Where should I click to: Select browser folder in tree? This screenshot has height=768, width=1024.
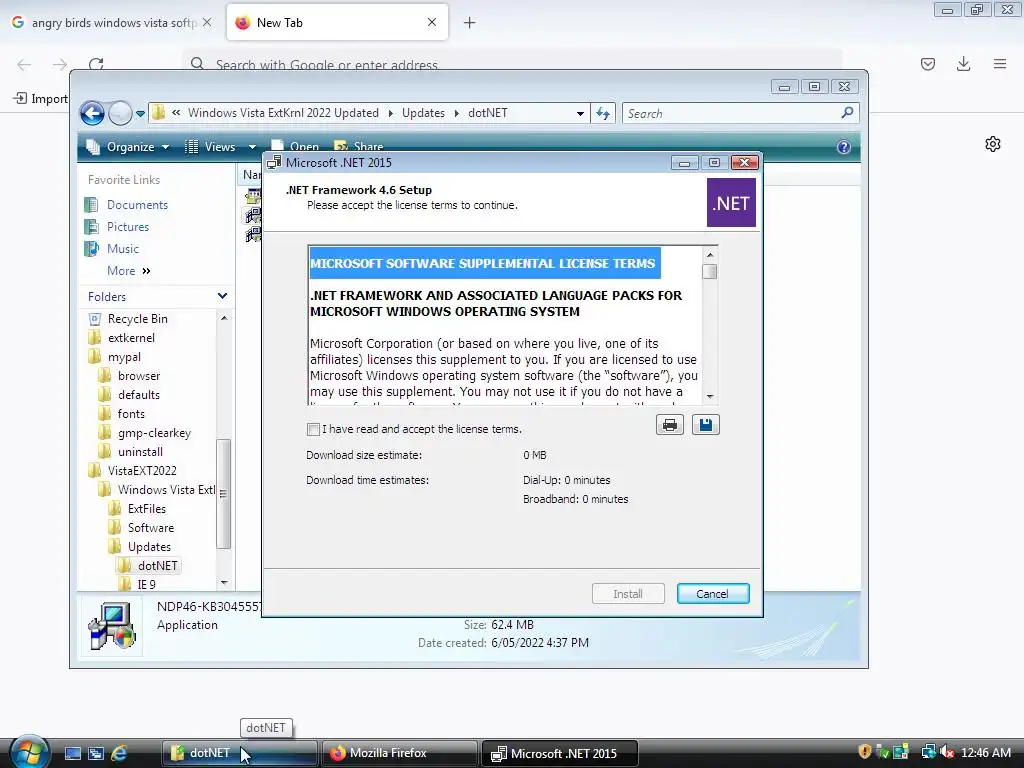(x=138, y=376)
